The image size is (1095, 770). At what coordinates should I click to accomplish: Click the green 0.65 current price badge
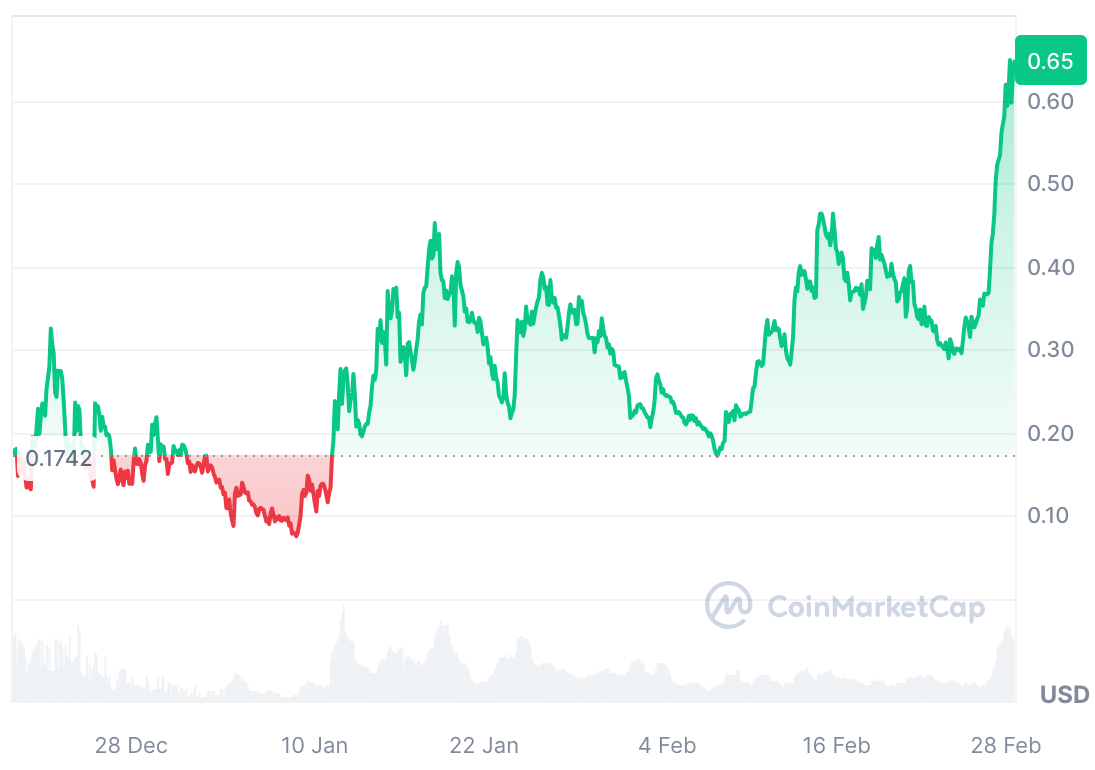pos(1050,61)
